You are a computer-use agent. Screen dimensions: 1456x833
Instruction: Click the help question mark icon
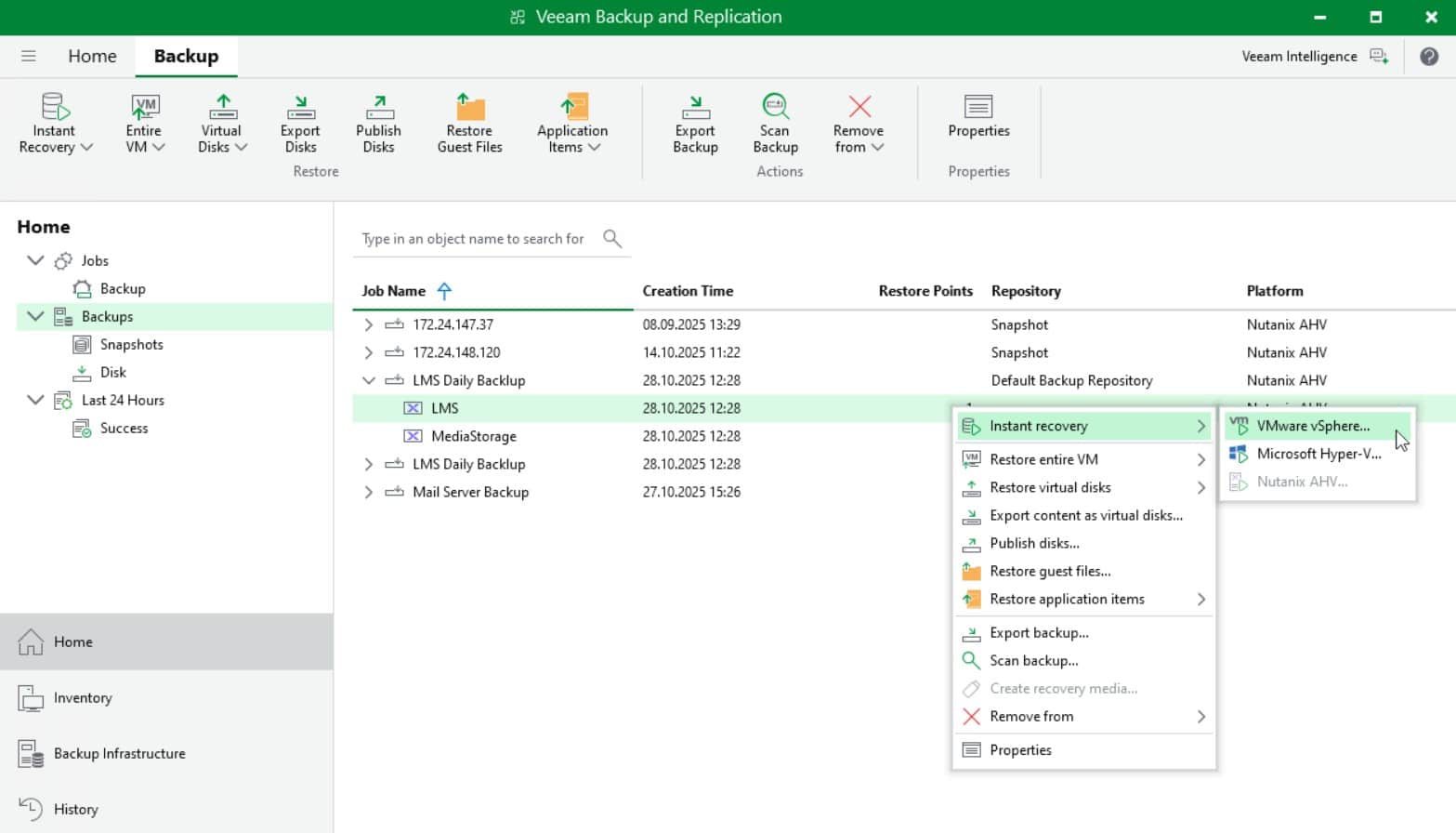[1429, 57]
